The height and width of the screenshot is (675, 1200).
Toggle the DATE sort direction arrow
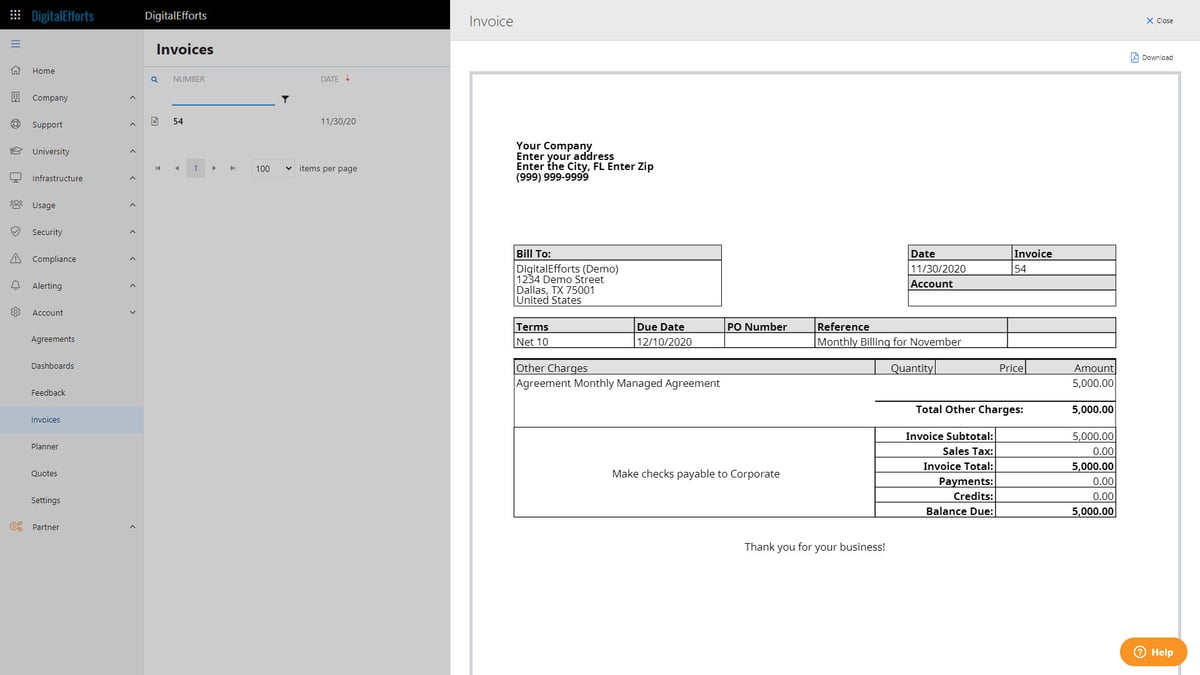[x=347, y=78]
